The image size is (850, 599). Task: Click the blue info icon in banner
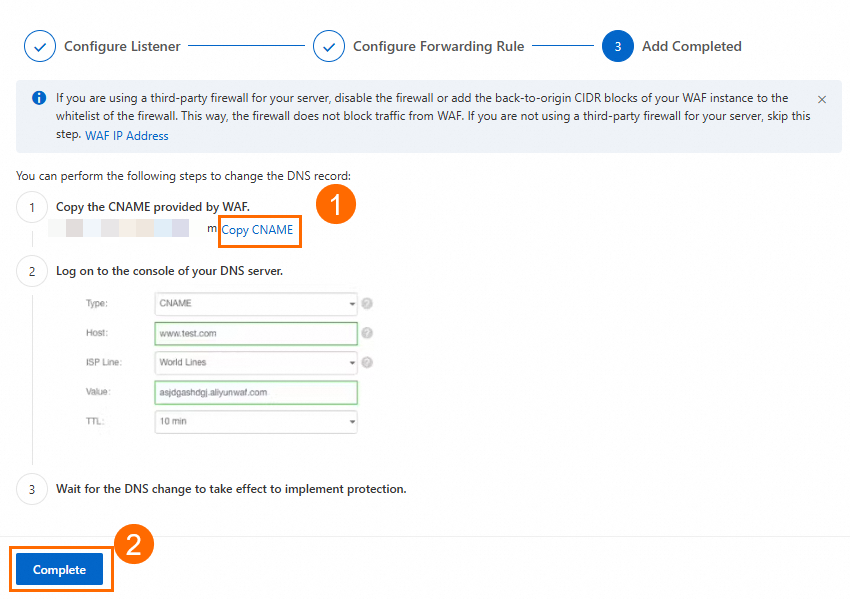click(x=39, y=98)
